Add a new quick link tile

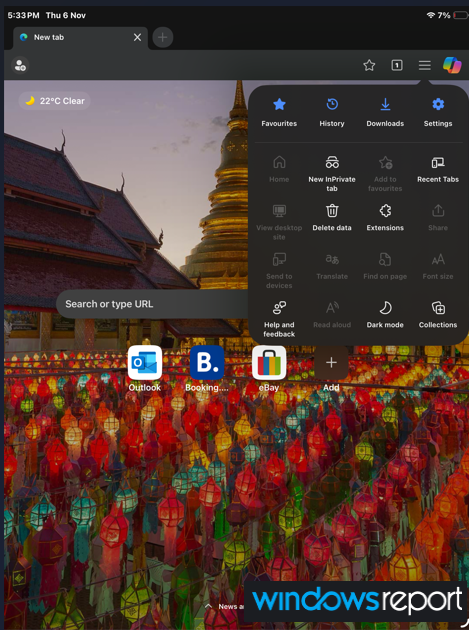331,368
